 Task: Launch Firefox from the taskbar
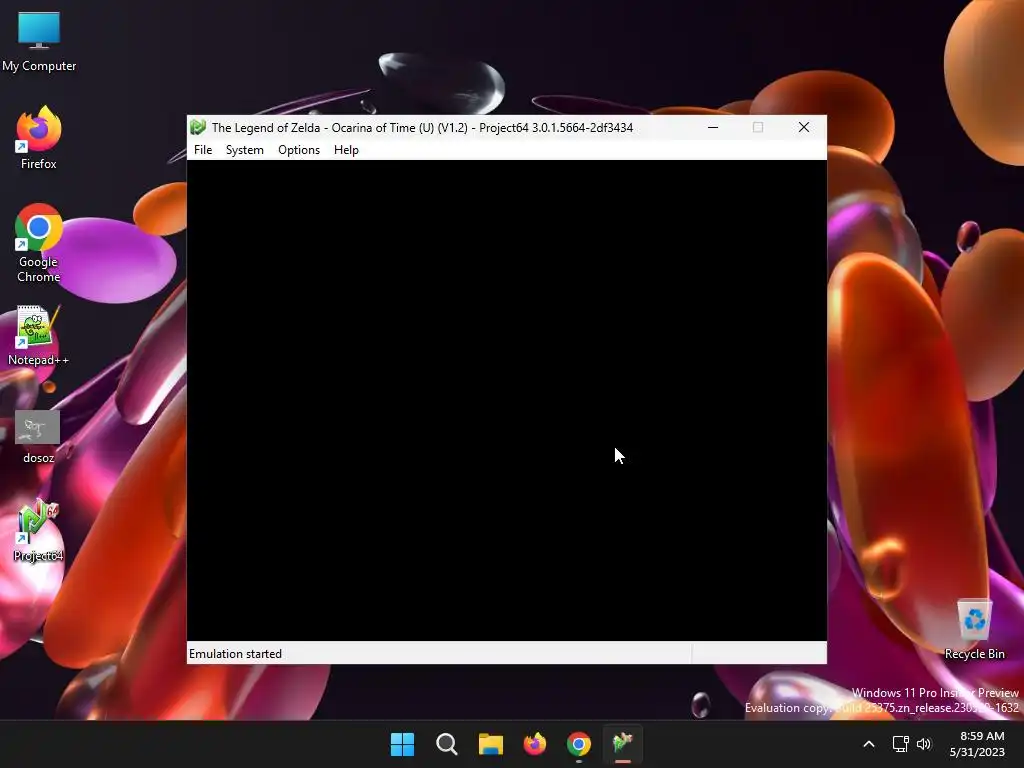(535, 744)
